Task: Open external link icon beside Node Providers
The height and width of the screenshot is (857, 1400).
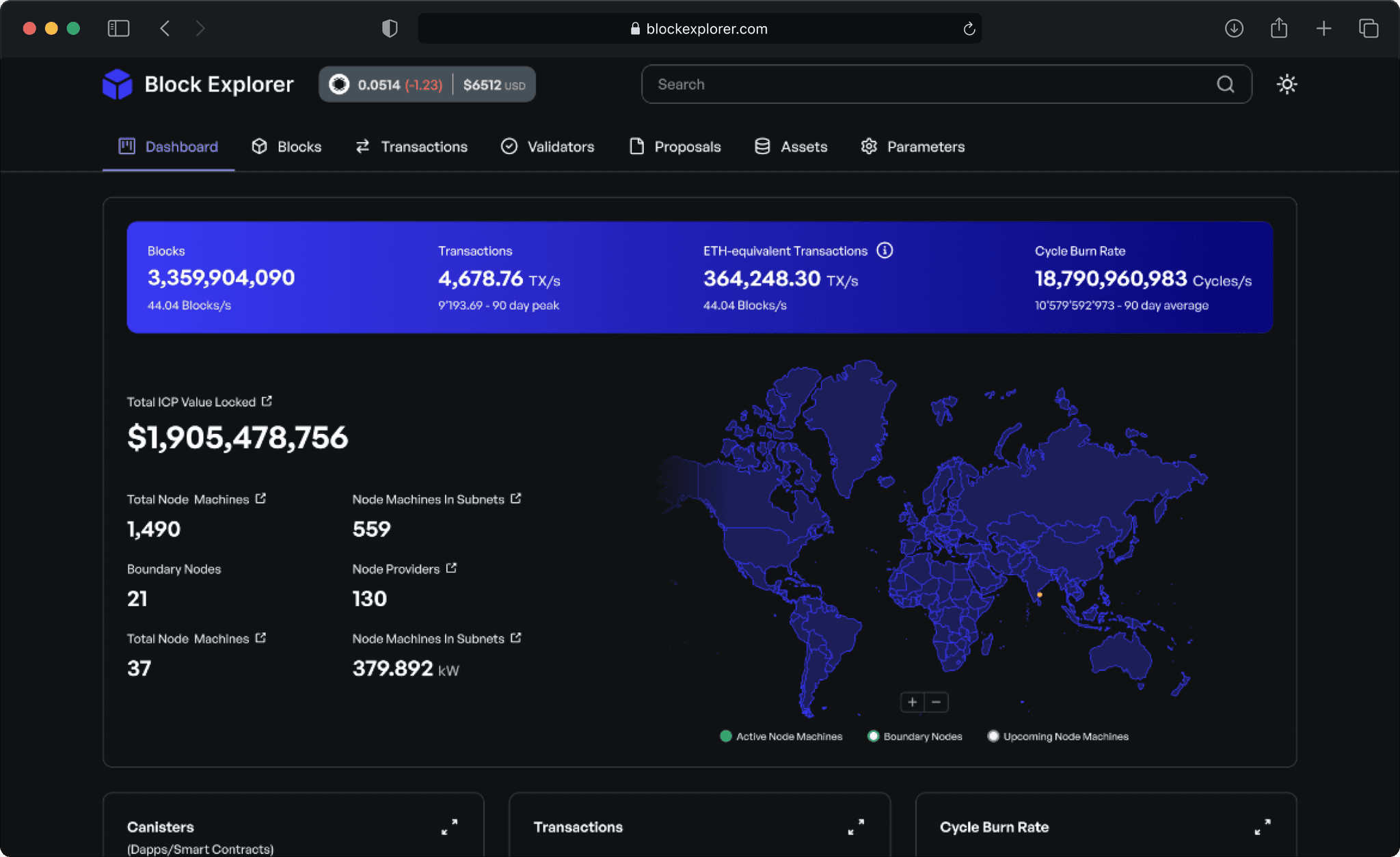Action: tap(451, 568)
